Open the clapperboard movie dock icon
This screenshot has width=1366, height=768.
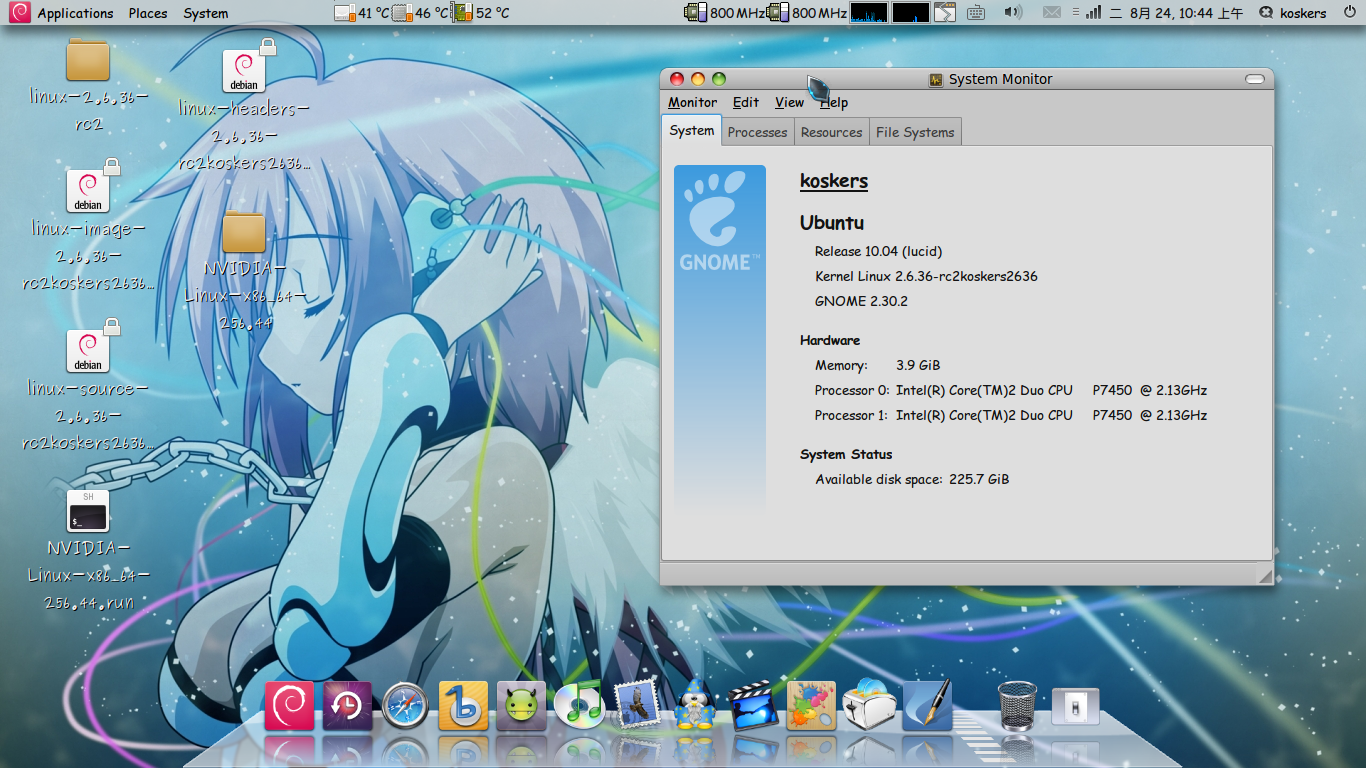[x=752, y=706]
